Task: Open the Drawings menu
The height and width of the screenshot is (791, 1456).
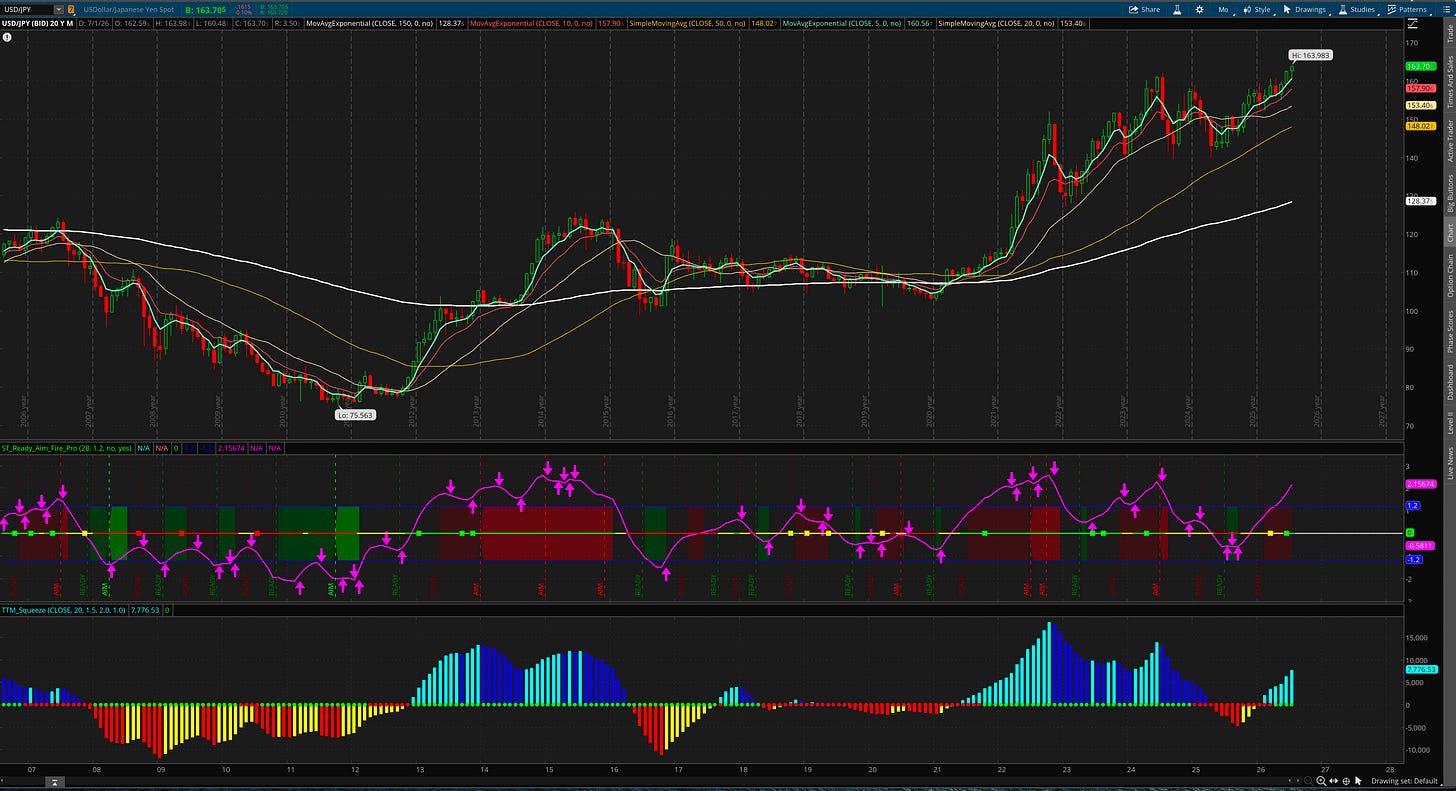Action: [1304, 9]
